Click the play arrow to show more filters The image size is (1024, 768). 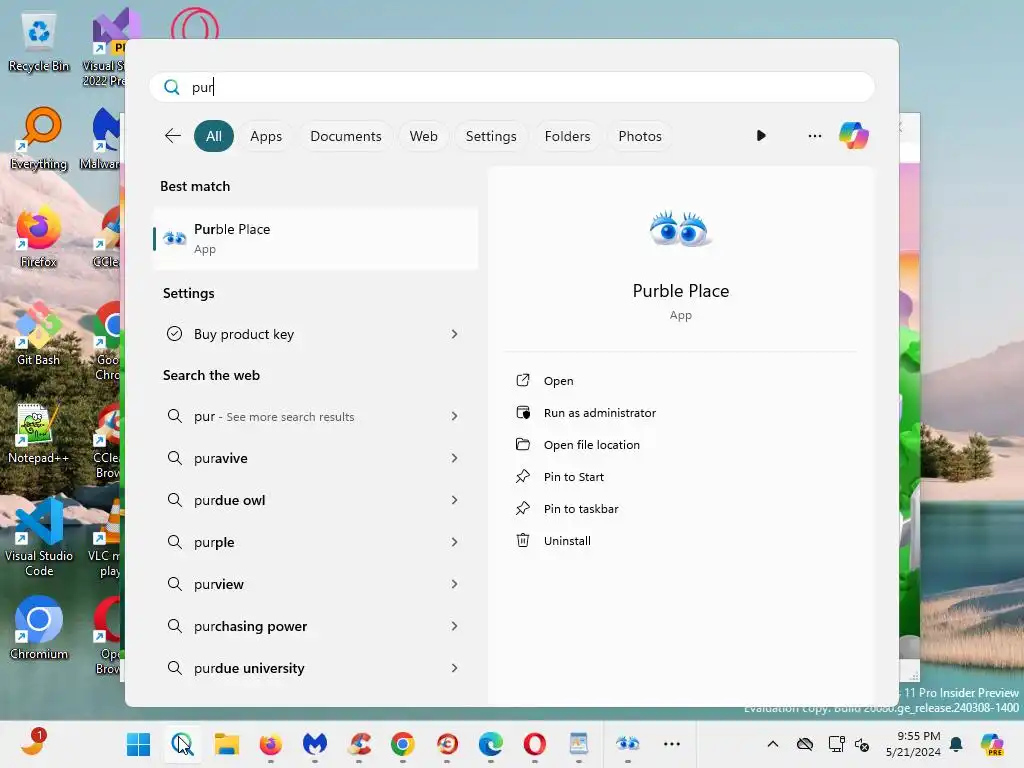761,136
